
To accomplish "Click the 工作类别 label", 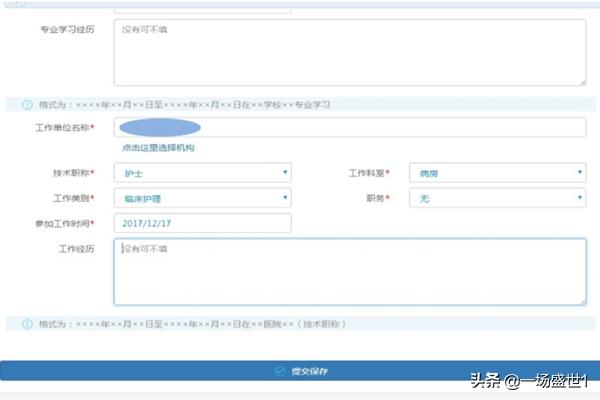I will point(73,198).
